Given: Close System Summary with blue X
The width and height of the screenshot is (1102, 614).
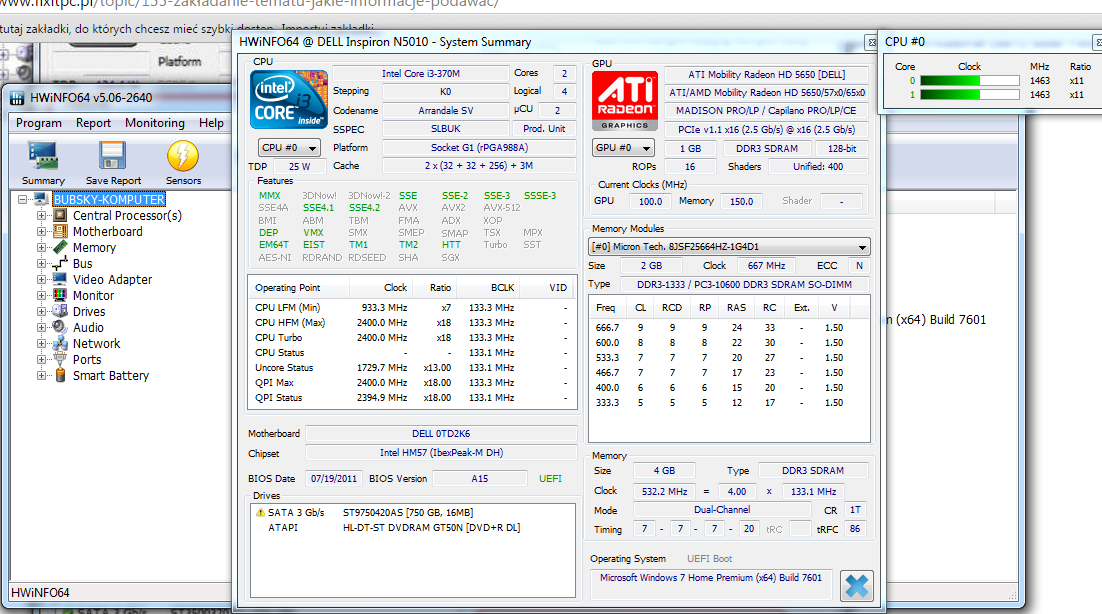Looking at the screenshot, I should (x=857, y=586).
